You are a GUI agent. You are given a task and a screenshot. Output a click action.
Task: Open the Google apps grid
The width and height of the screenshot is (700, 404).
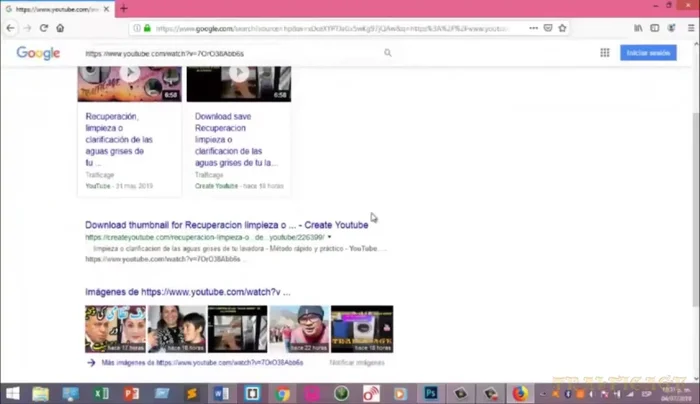[604, 53]
